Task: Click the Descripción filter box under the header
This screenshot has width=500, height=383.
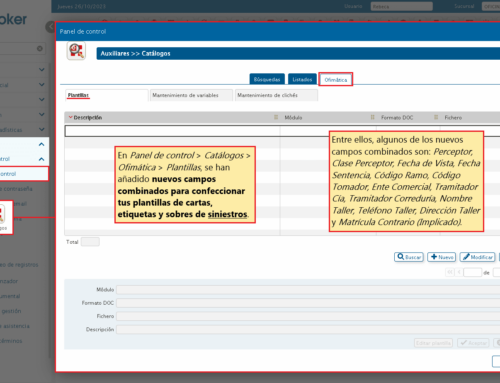Action: point(172,131)
